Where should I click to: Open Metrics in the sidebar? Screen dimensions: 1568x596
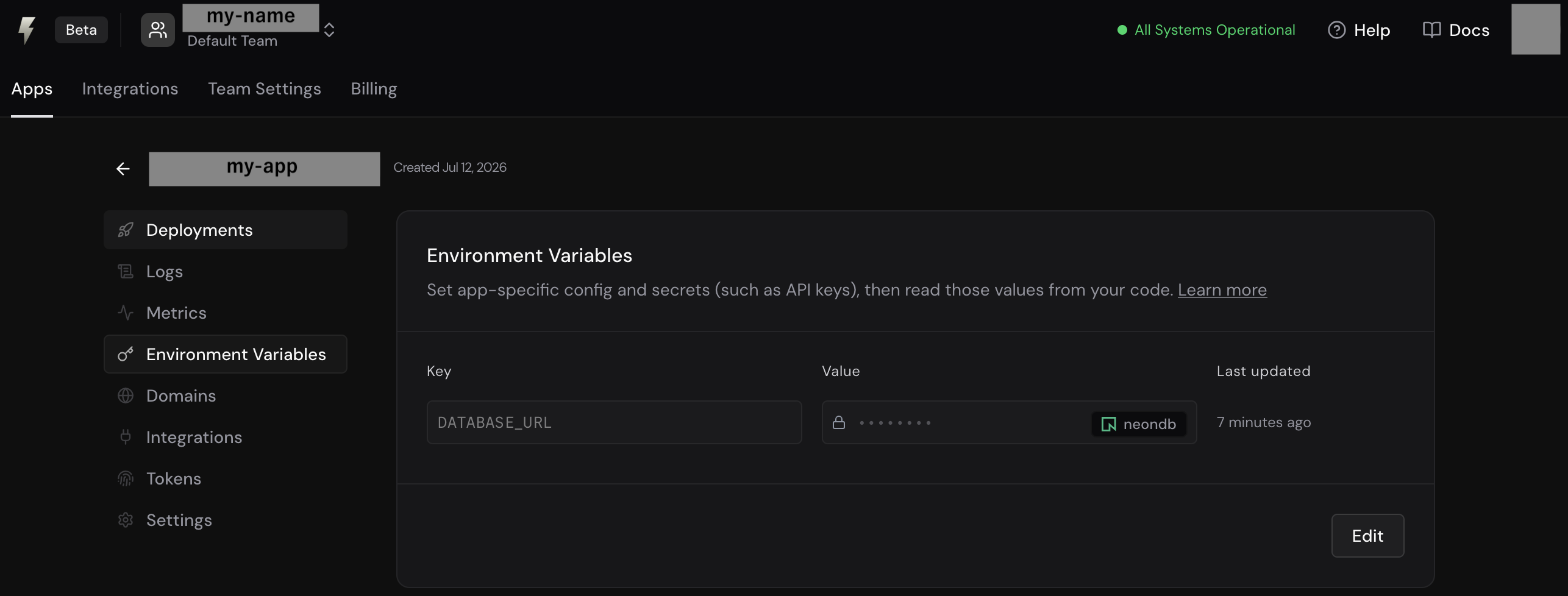point(226,313)
